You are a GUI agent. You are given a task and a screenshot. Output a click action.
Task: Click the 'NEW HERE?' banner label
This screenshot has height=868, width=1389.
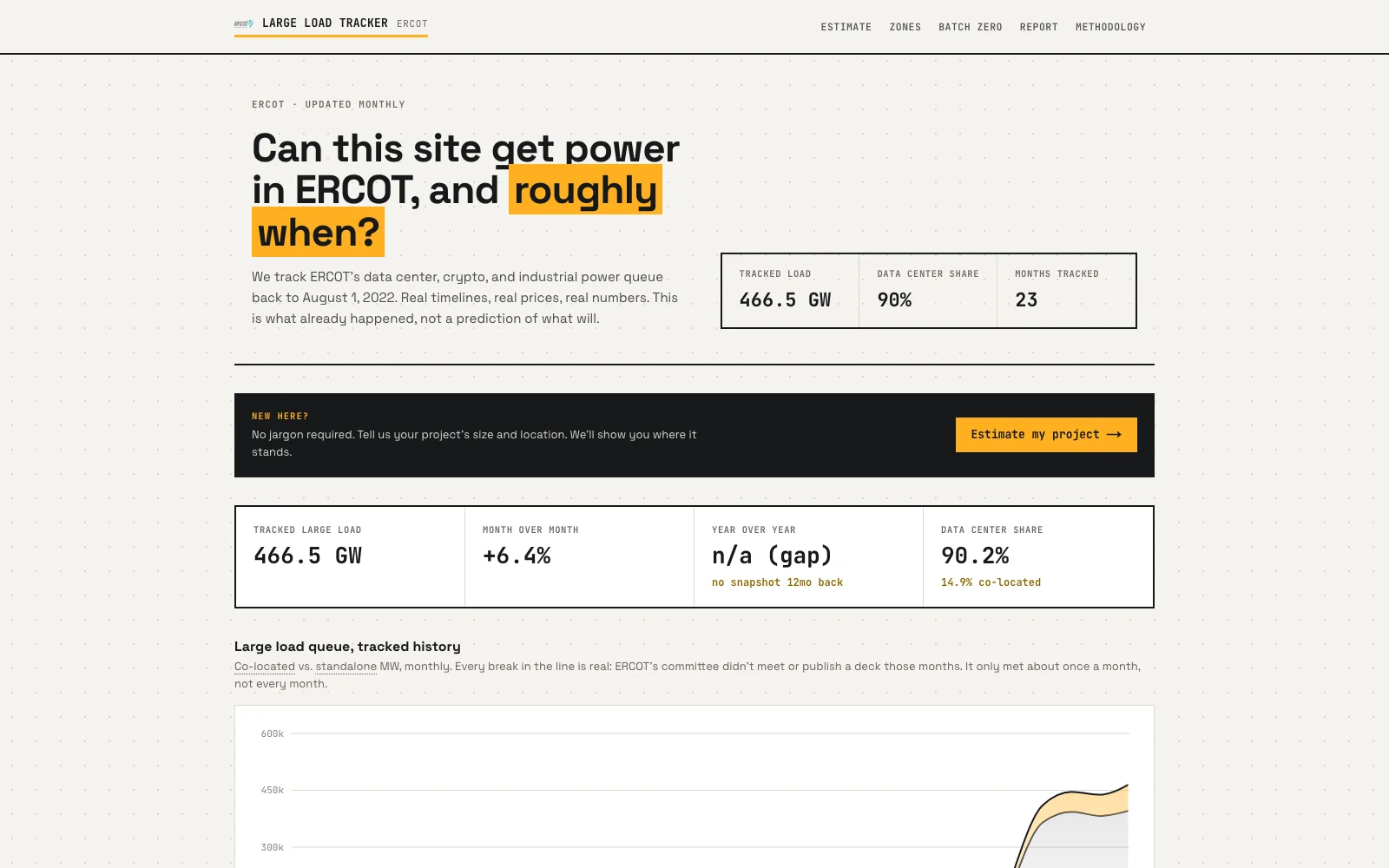[280, 417]
